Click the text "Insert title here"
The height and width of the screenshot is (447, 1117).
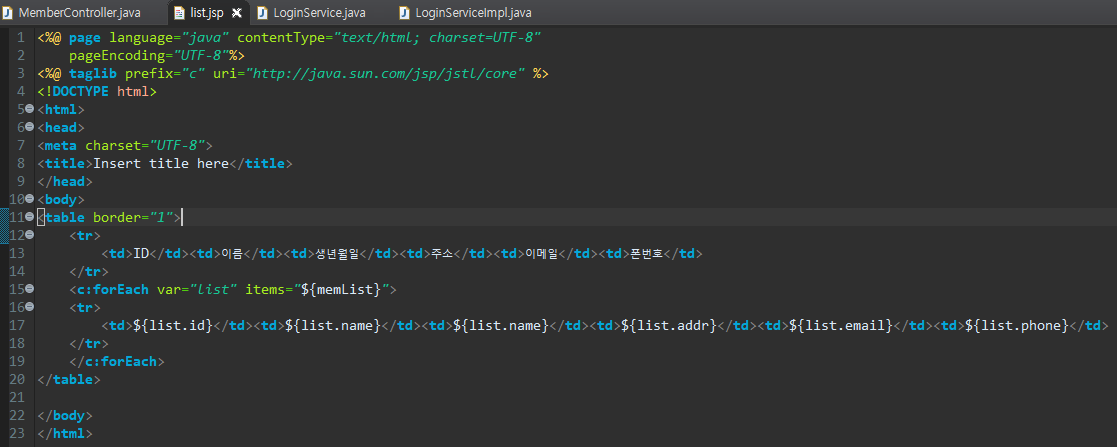tap(161, 163)
